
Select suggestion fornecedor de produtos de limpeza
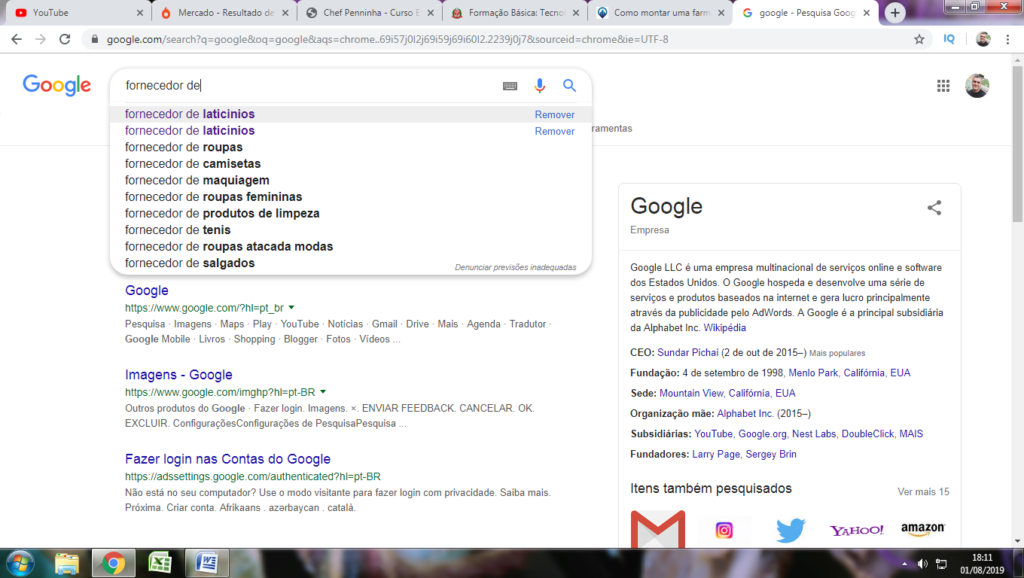click(x=351, y=214)
